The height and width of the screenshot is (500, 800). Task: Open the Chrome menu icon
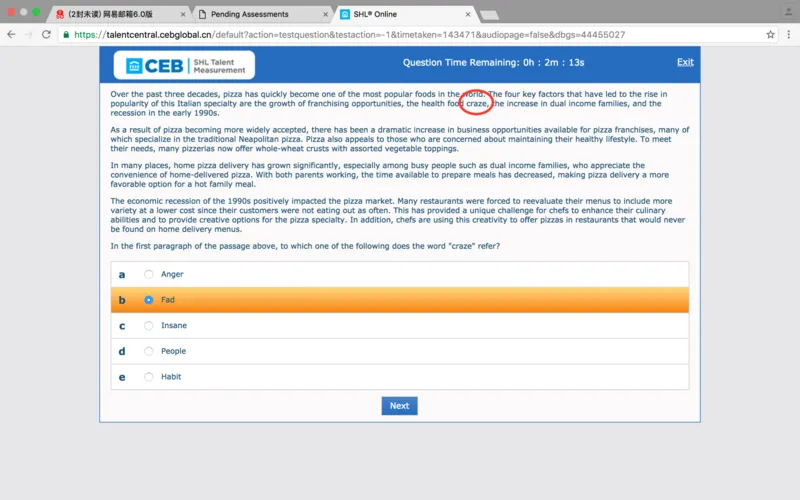coord(788,34)
